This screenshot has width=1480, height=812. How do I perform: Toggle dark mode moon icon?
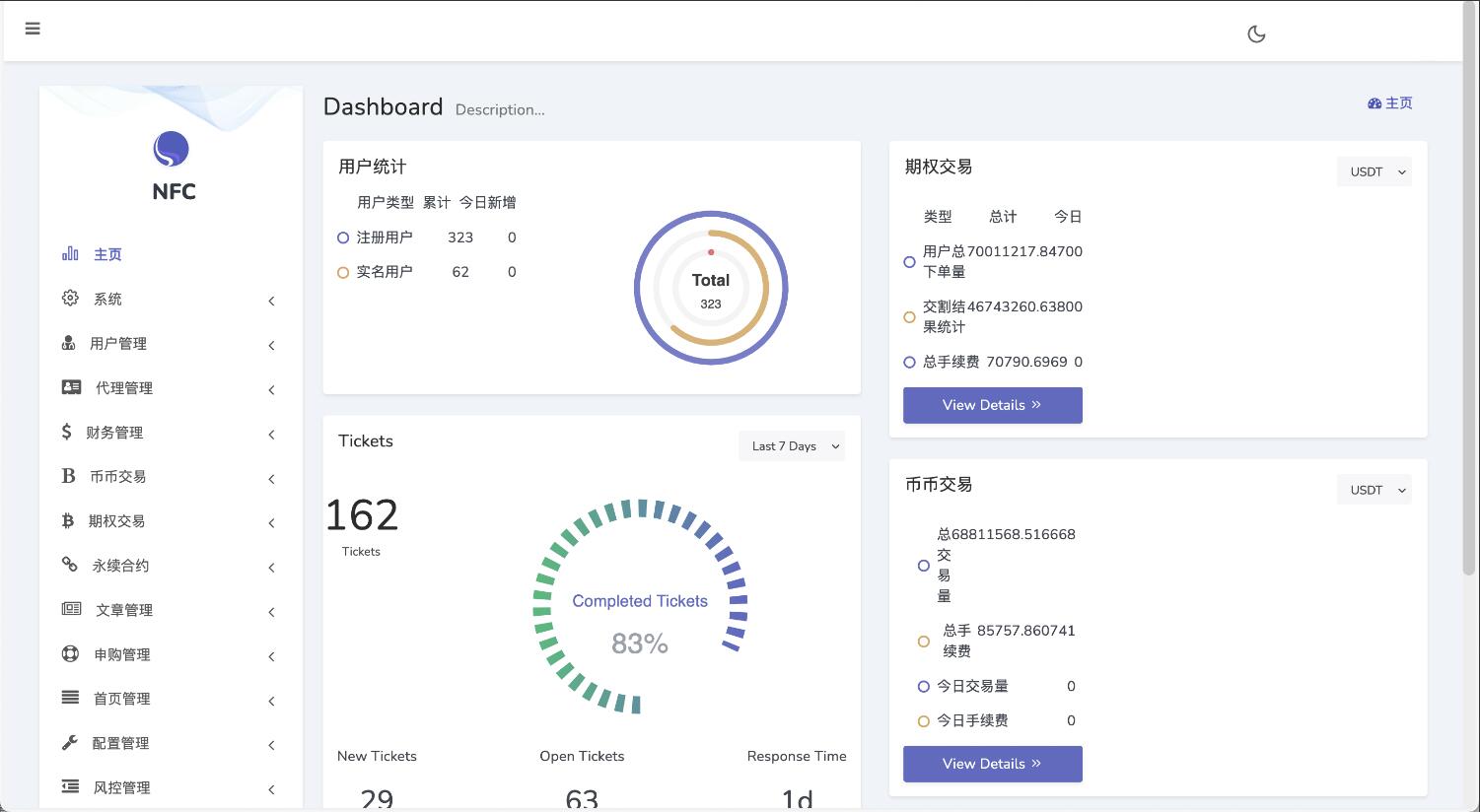coord(1256,34)
